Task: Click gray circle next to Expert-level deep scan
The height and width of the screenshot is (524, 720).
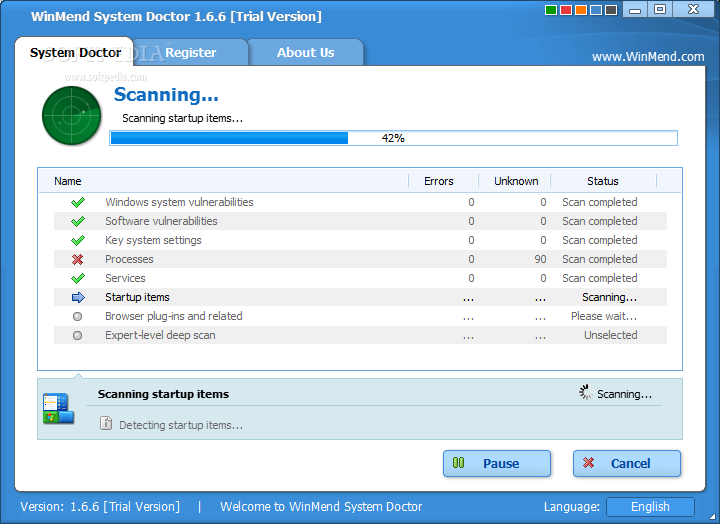Action: point(78,335)
